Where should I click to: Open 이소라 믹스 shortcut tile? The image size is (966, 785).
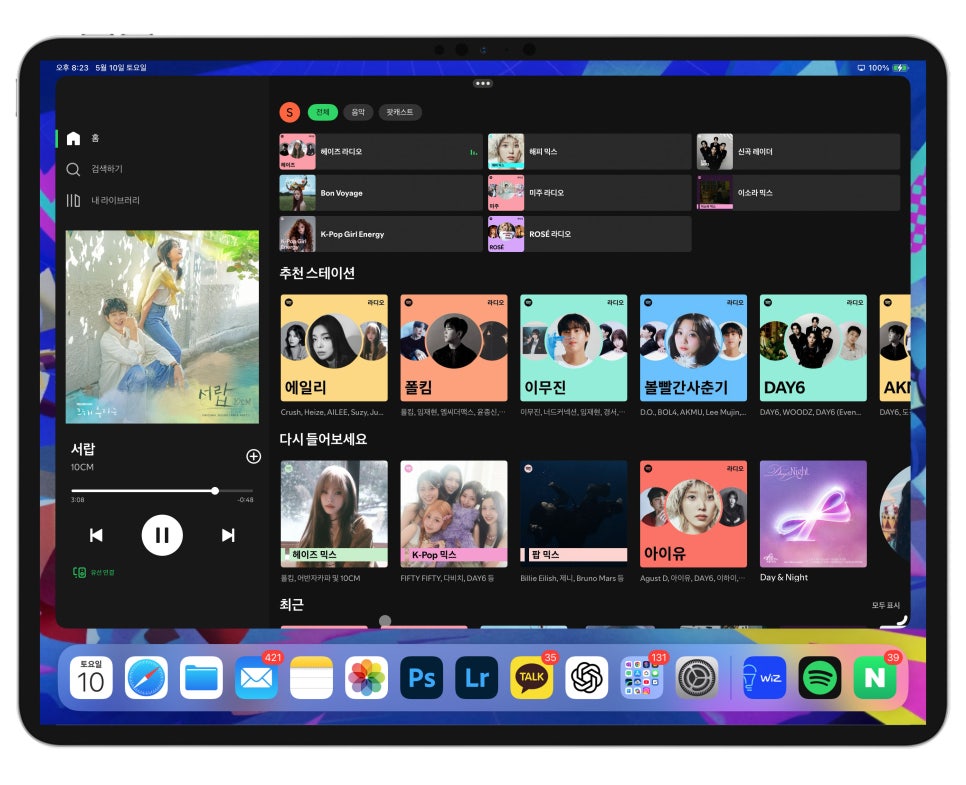coord(798,193)
